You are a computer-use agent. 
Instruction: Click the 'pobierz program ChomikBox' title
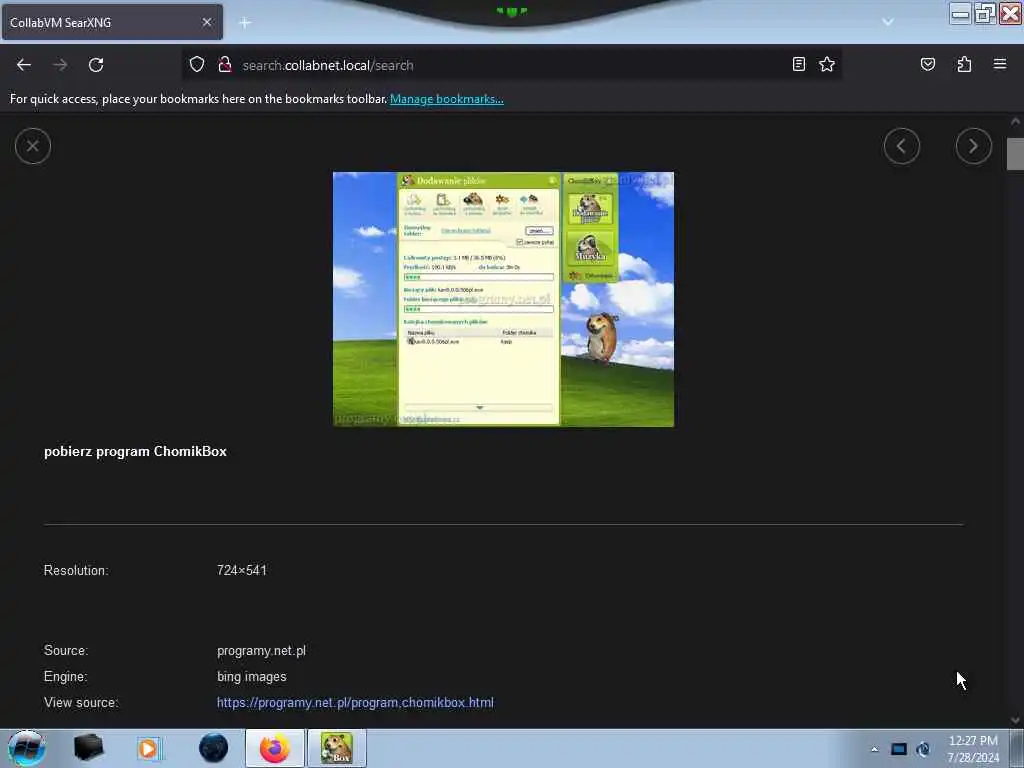click(x=135, y=451)
